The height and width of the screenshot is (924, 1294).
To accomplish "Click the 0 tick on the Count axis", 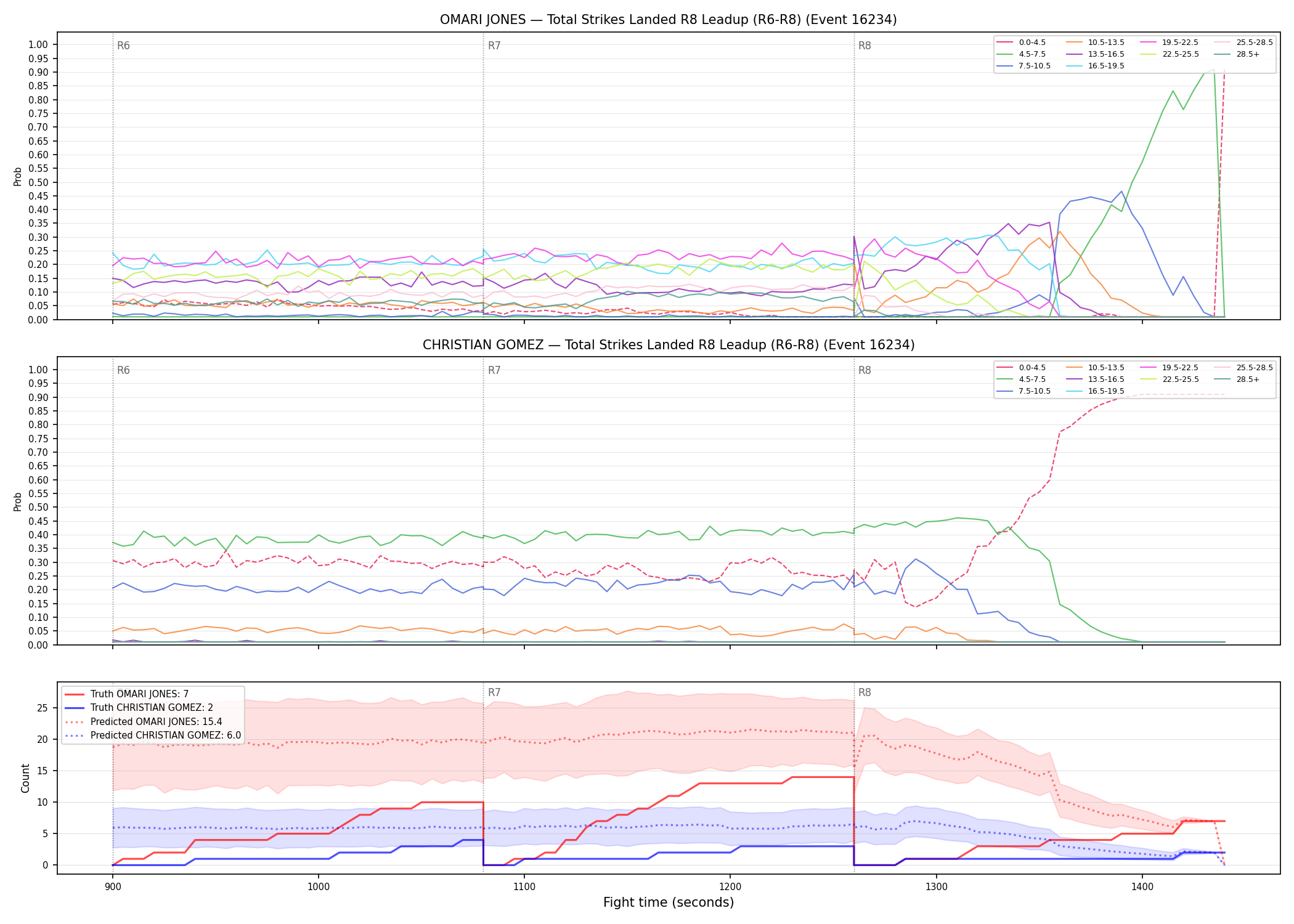I will [45, 865].
